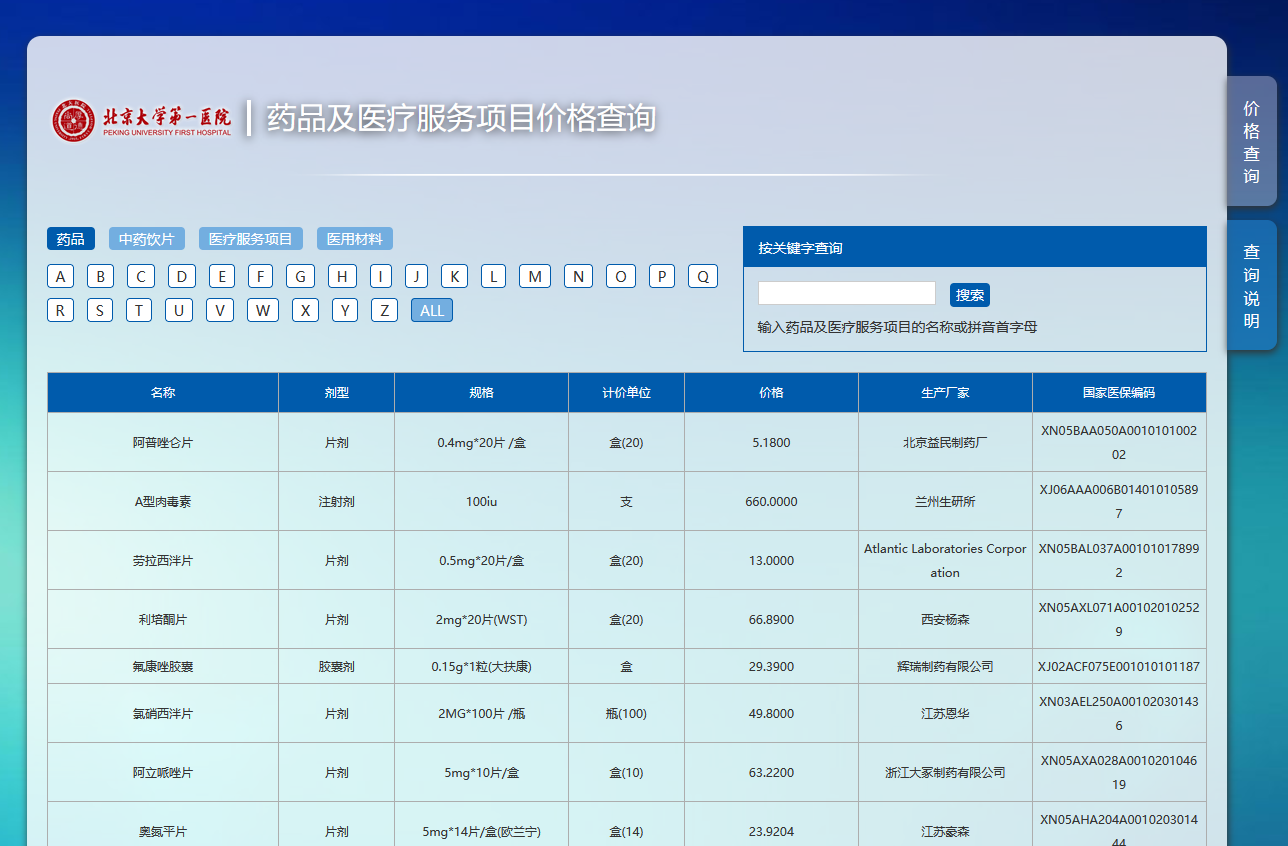Screen dimensions: 1288x846
Task: Filter by letter I
Action: pos(381,277)
